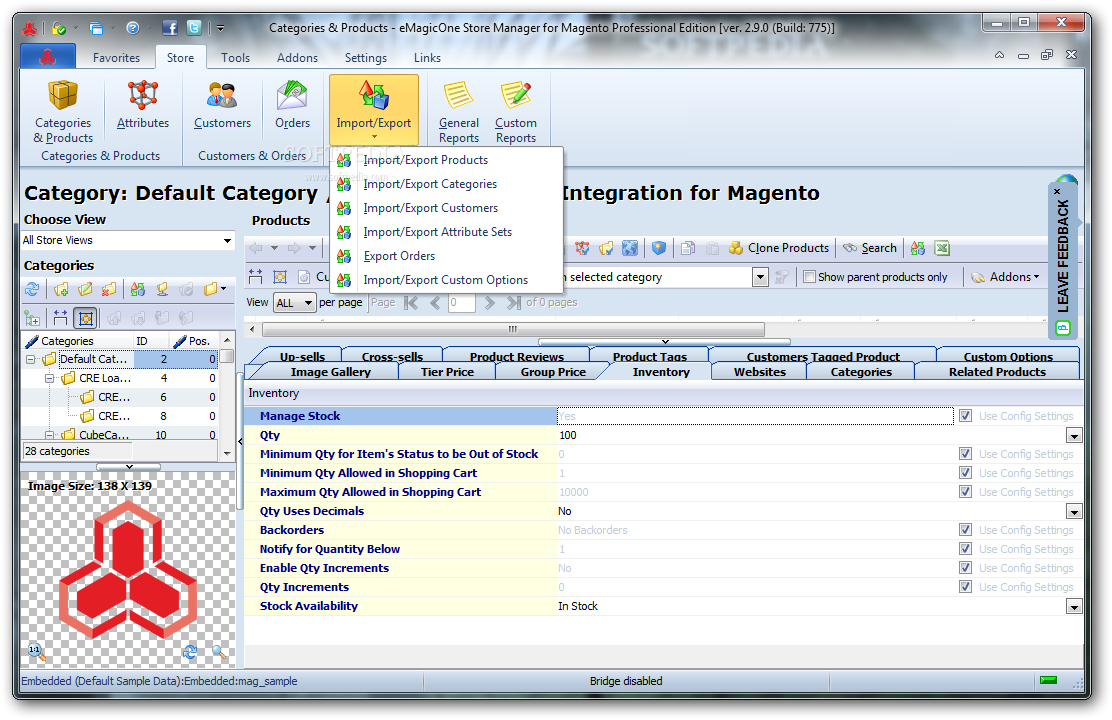Click the Facebook icon in title bar
Image resolution: width=1112 pixels, height=720 pixels.
(x=170, y=28)
